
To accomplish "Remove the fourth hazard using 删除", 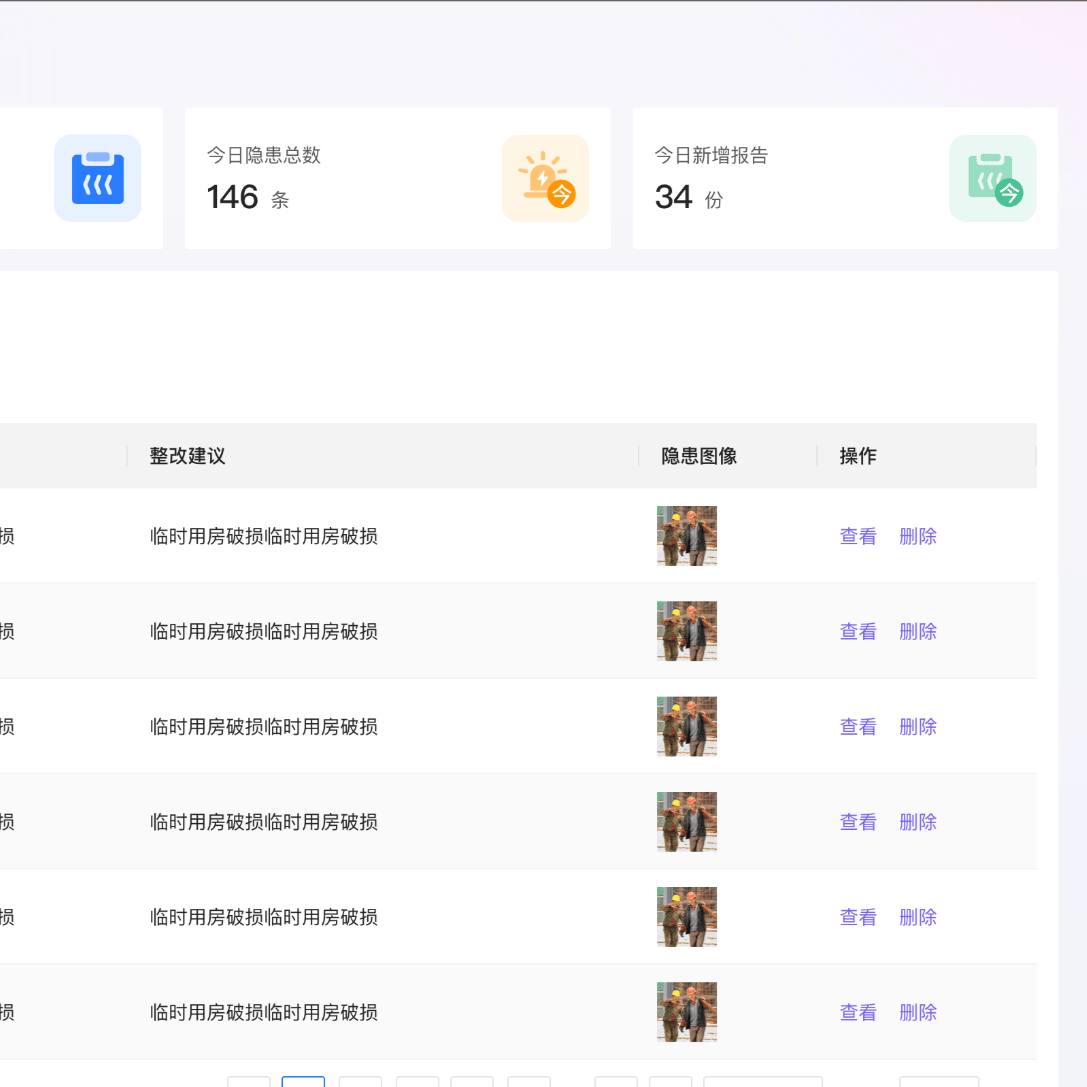I will click(x=917, y=821).
